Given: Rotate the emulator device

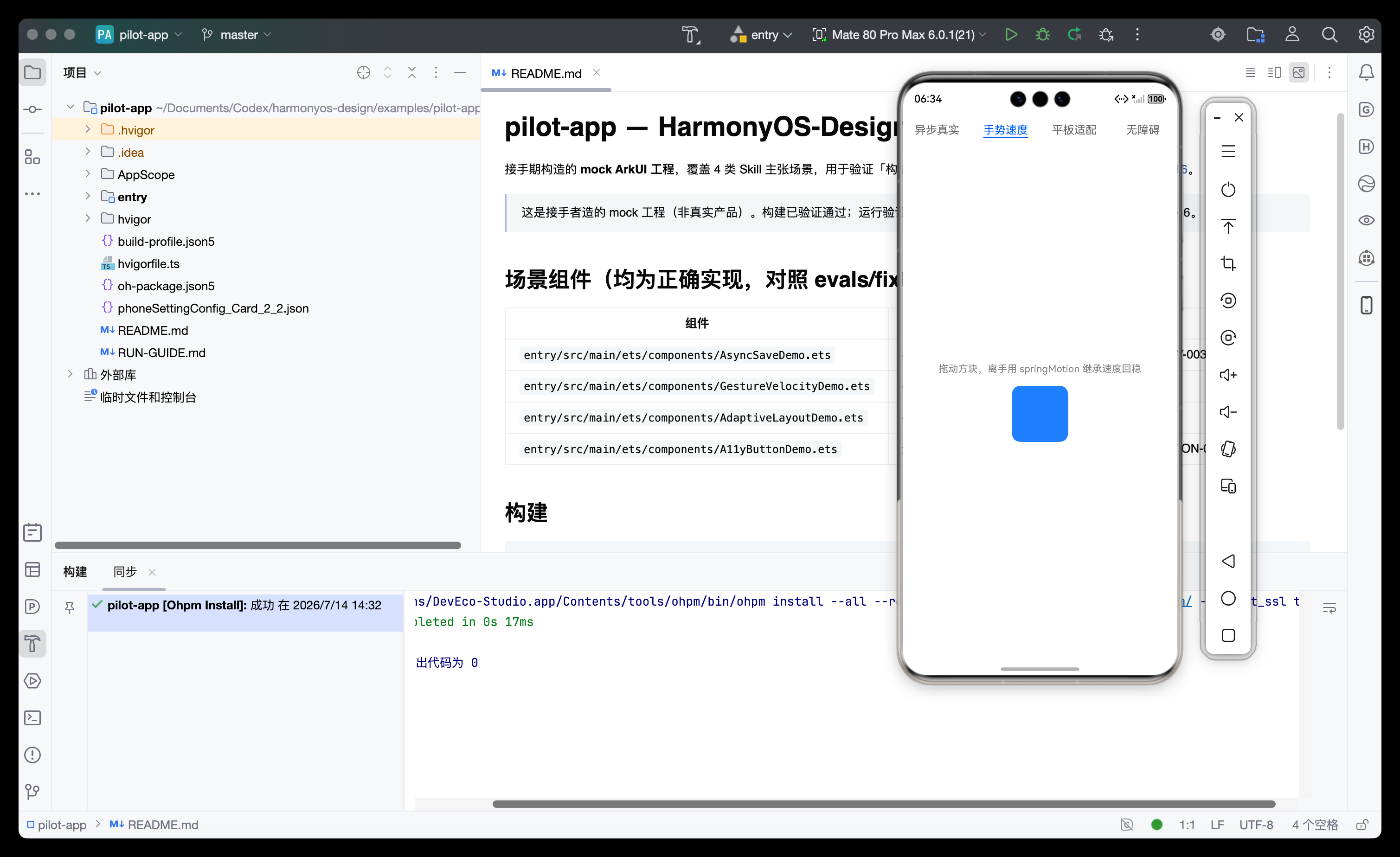Looking at the screenshot, I should click(x=1228, y=448).
